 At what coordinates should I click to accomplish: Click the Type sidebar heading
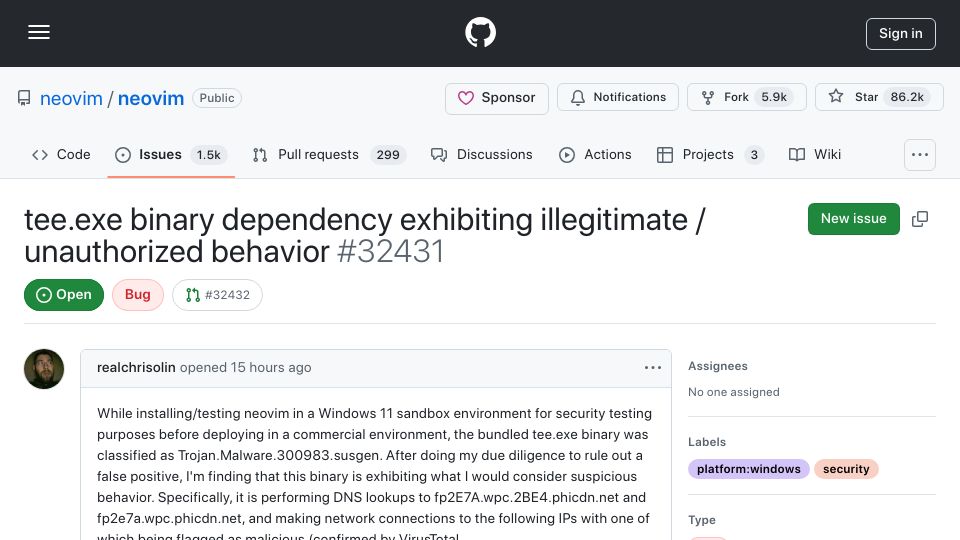pyautogui.click(x=702, y=520)
